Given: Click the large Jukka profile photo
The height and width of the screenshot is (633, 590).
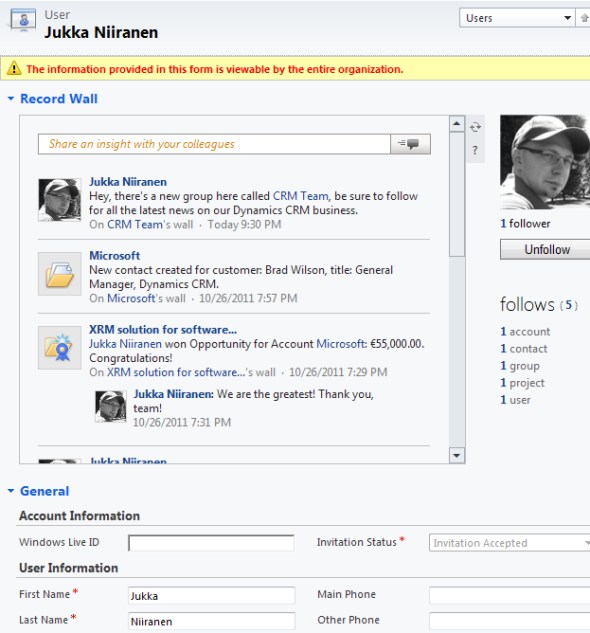Looking at the screenshot, I should point(545,162).
